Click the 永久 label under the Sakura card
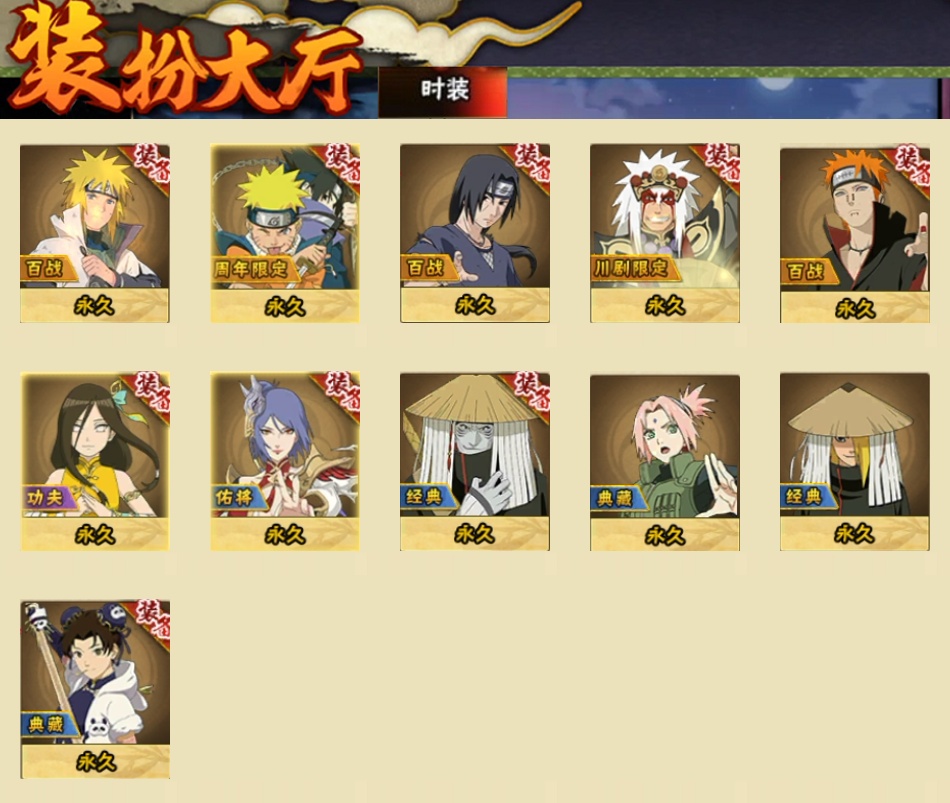Screen dimensions: 950x803 [665, 535]
